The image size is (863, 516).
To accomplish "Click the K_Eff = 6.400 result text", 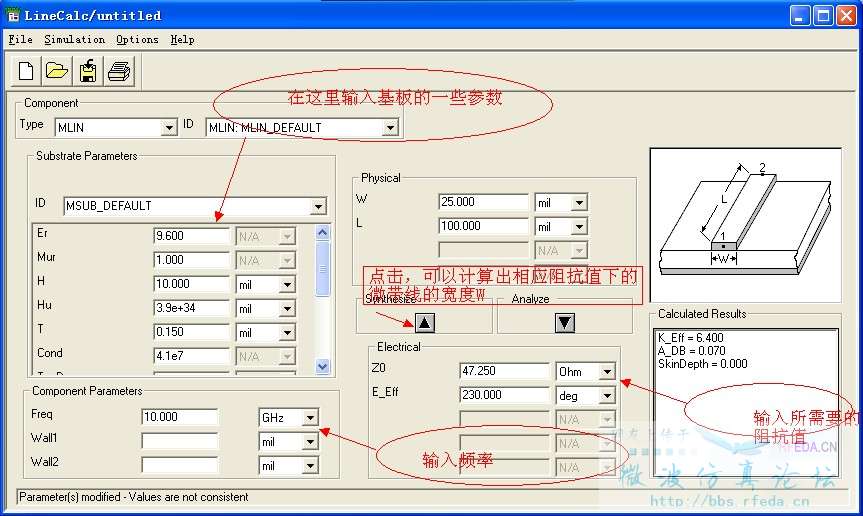I will (x=691, y=338).
